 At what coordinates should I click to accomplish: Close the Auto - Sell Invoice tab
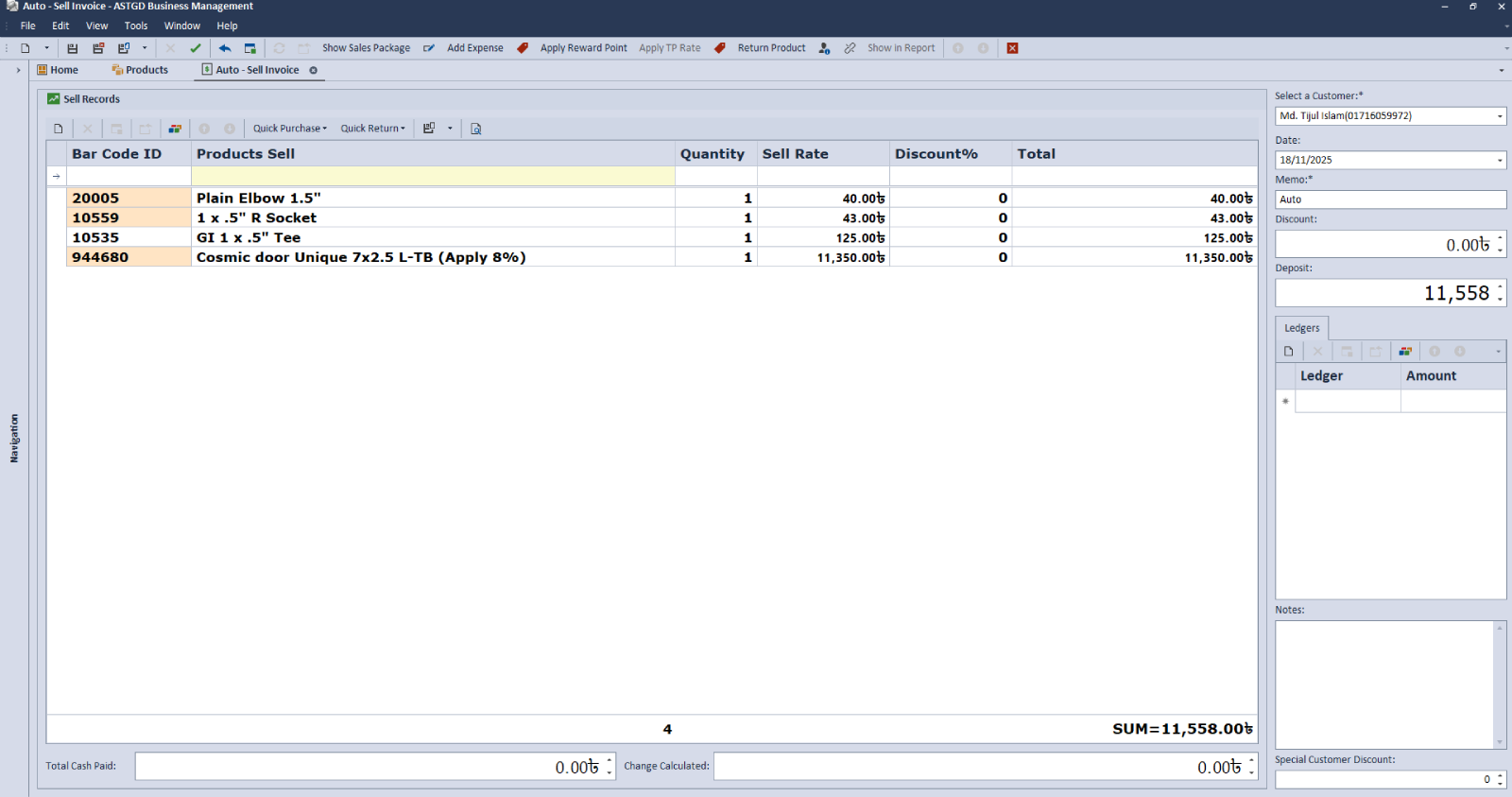pyautogui.click(x=313, y=70)
